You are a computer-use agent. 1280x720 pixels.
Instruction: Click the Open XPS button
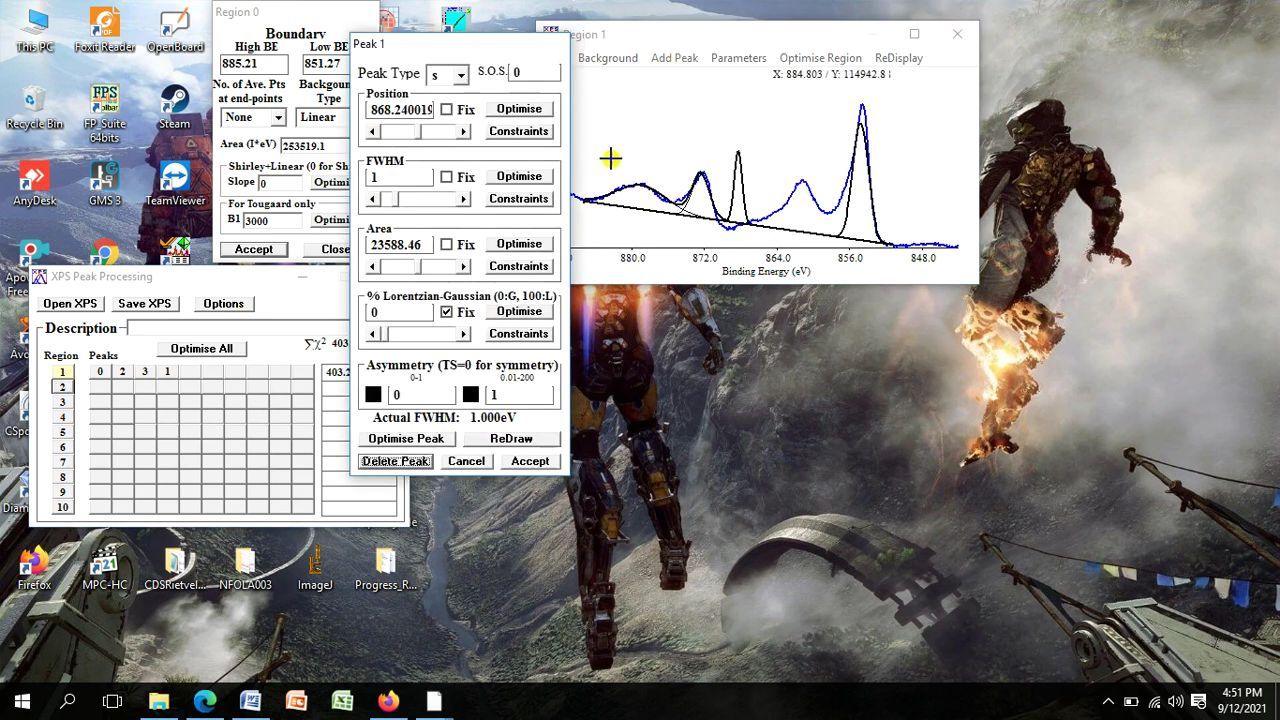[x=70, y=304]
